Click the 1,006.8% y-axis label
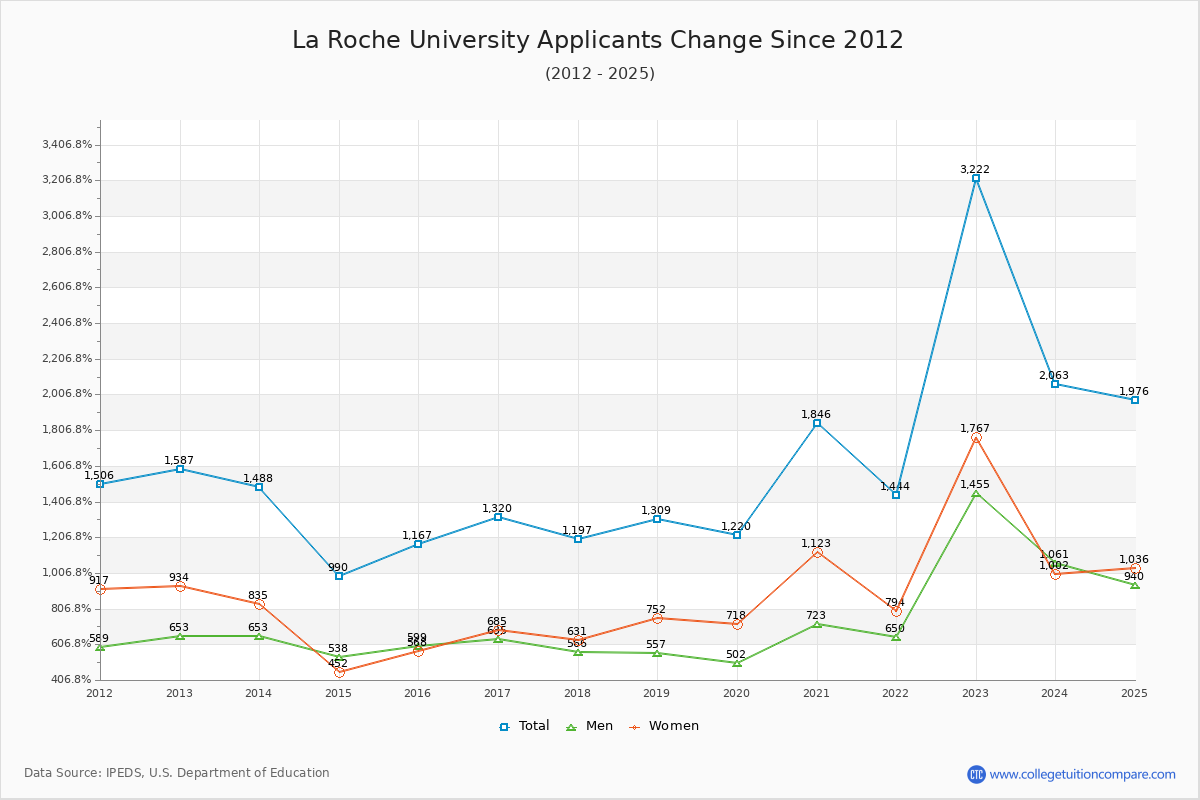 tap(67, 573)
